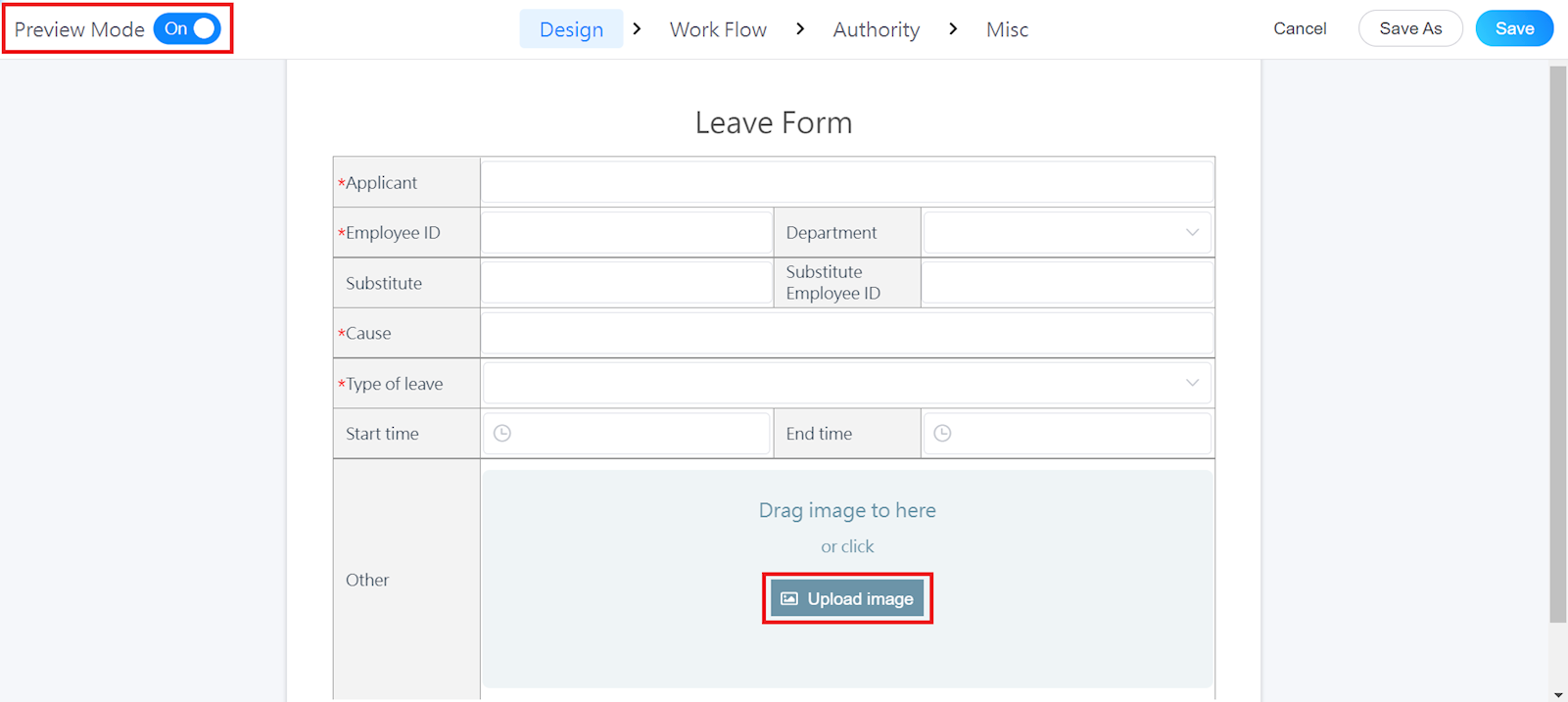The height and width of the screenshot is (702, 1568).
Task: Select the Design tab
Action: (x=571, y=29)
